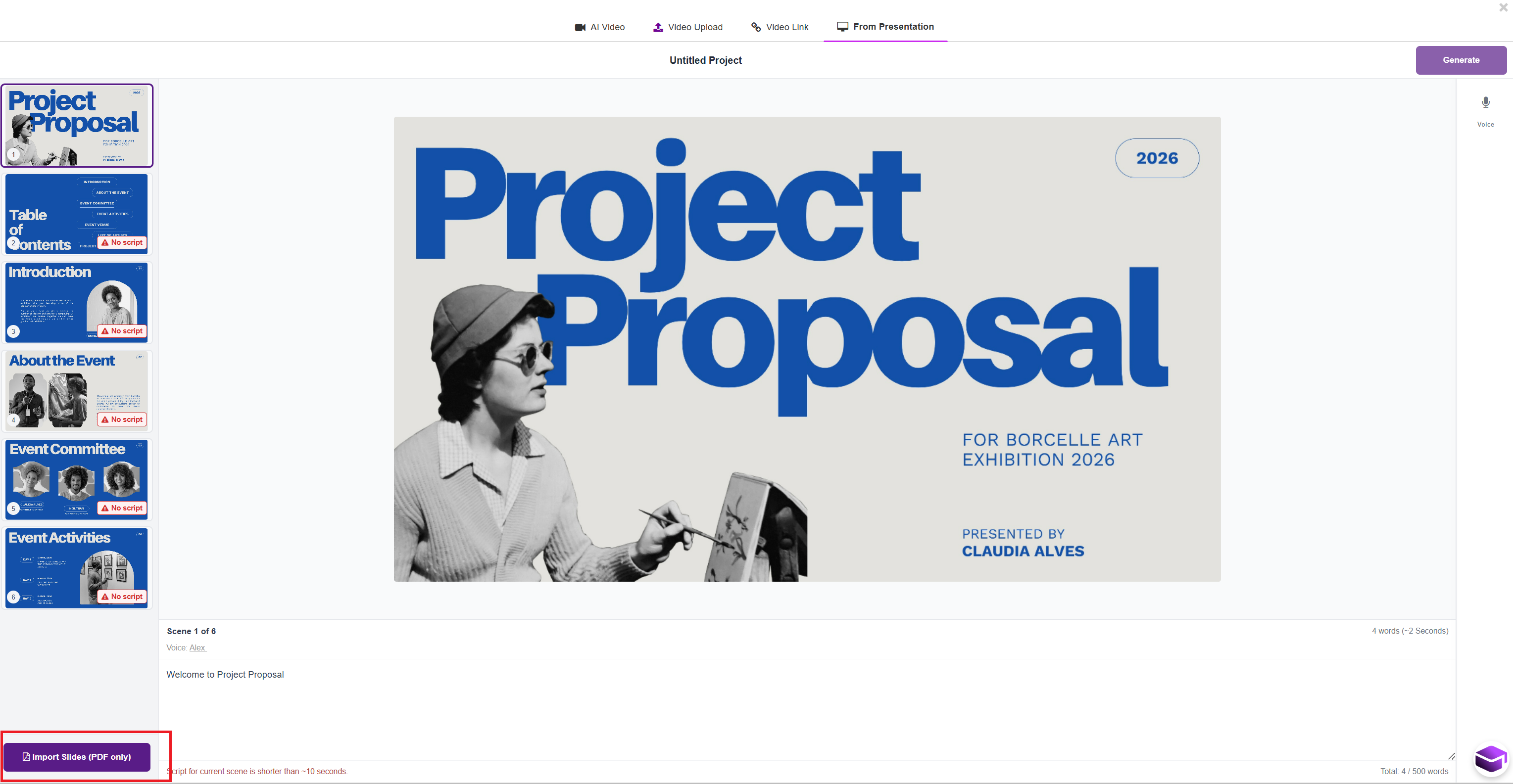Close the video creation dialog
The image size is (1513, 784).
[1503, 7]
